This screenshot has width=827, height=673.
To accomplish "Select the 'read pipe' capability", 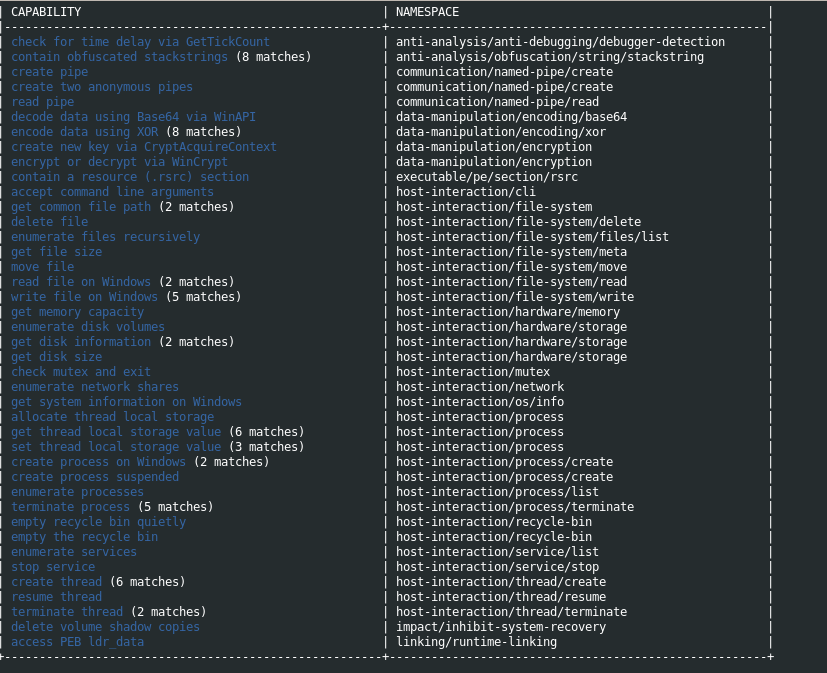I will click(x=42, y=102).
